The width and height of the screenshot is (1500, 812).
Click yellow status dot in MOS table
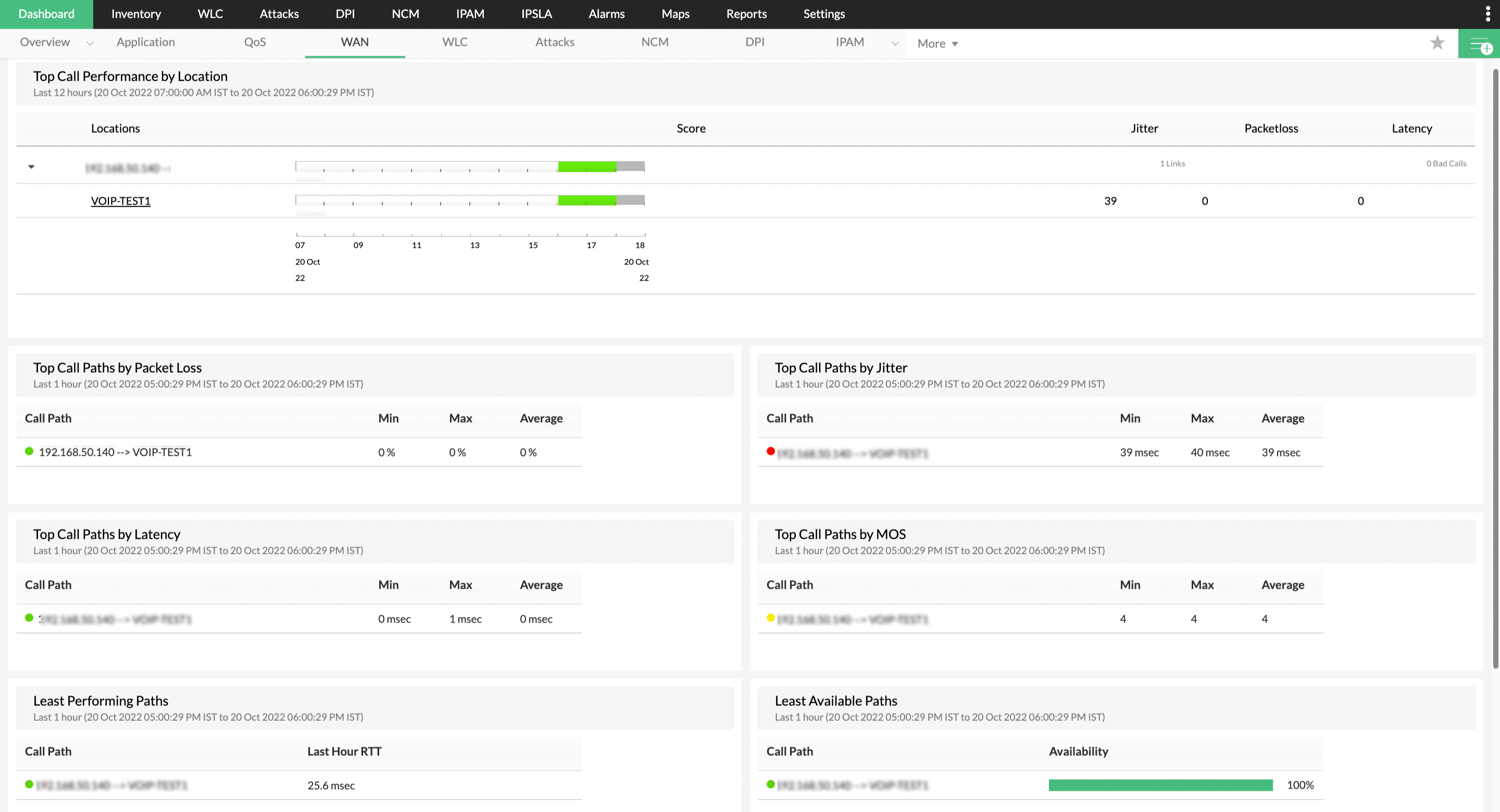click(x=770, y=617)
